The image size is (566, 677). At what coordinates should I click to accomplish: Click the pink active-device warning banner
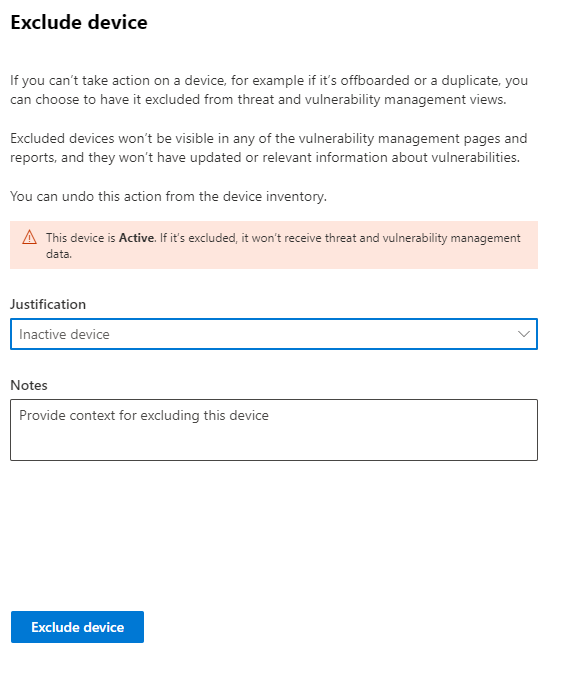(x=274, y=245)
